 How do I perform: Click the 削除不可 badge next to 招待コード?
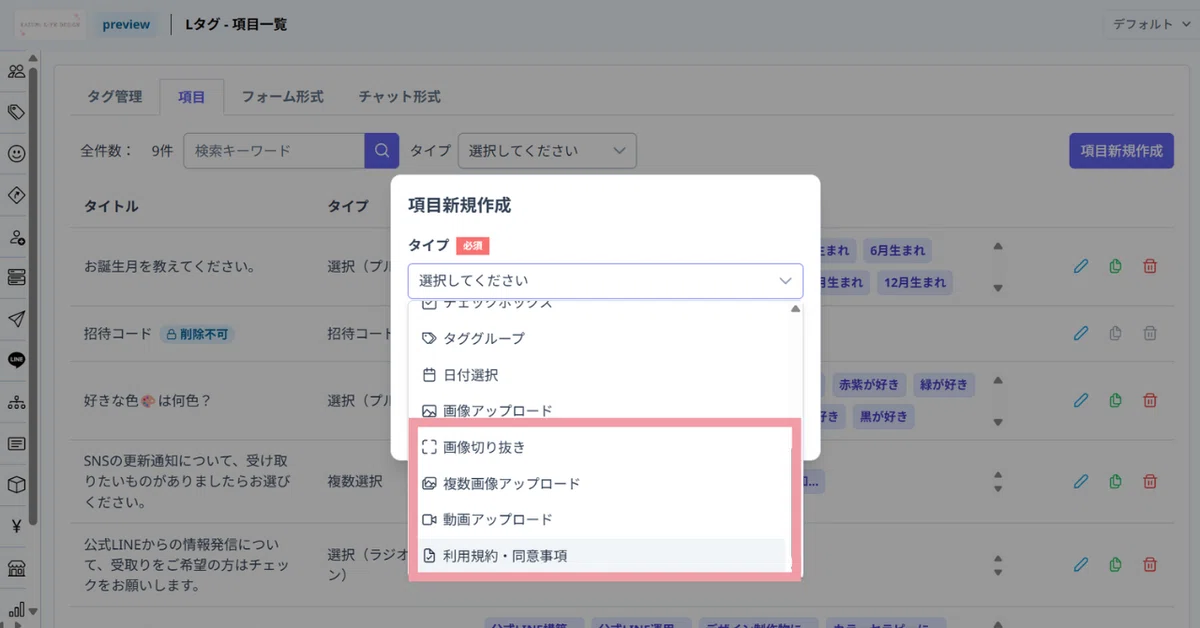[196, 333]
